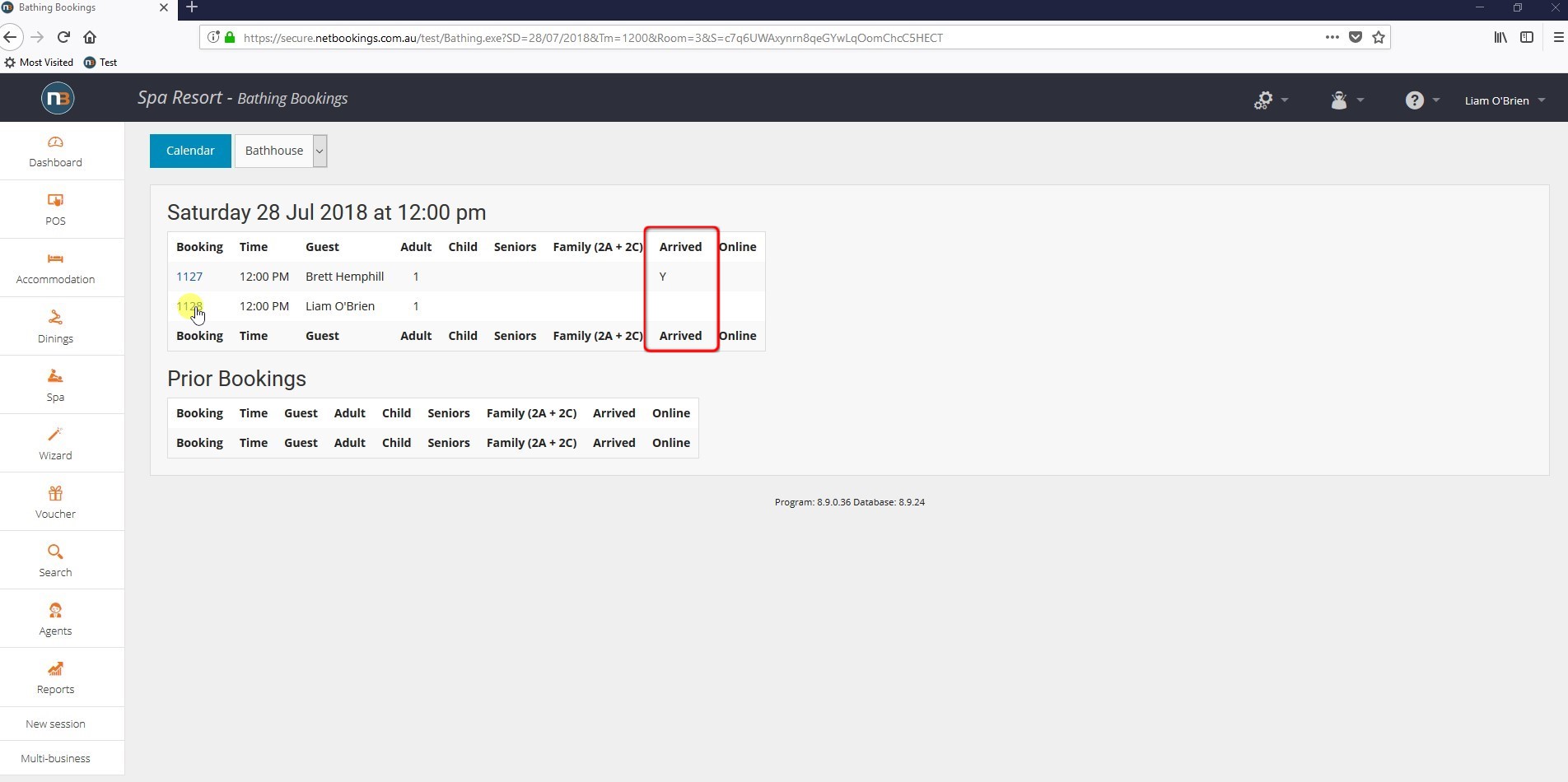This screenshot has height=782, width=1568.
Task: Open the POS sidebar item
Action: click(x=55, y=210)
